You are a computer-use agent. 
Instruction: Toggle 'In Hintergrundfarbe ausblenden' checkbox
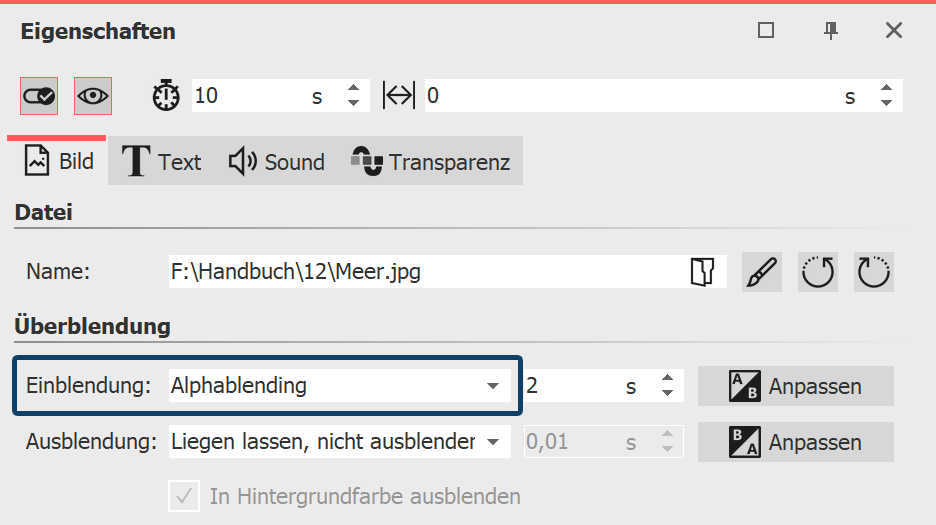181,496
